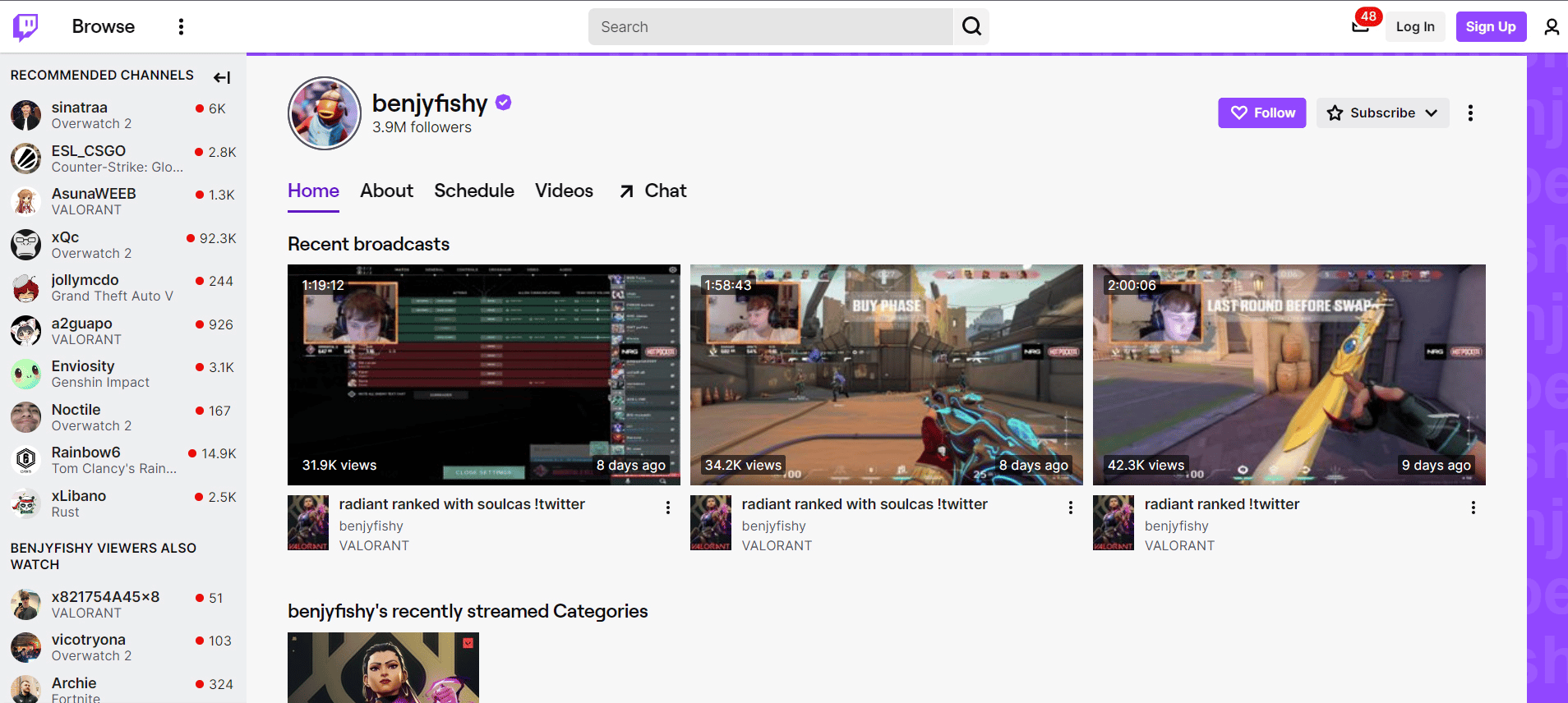The width and height of the screenshot is (1568, 703).
Task: Click the xLibano channel avatar
Action: coord(26,503)
